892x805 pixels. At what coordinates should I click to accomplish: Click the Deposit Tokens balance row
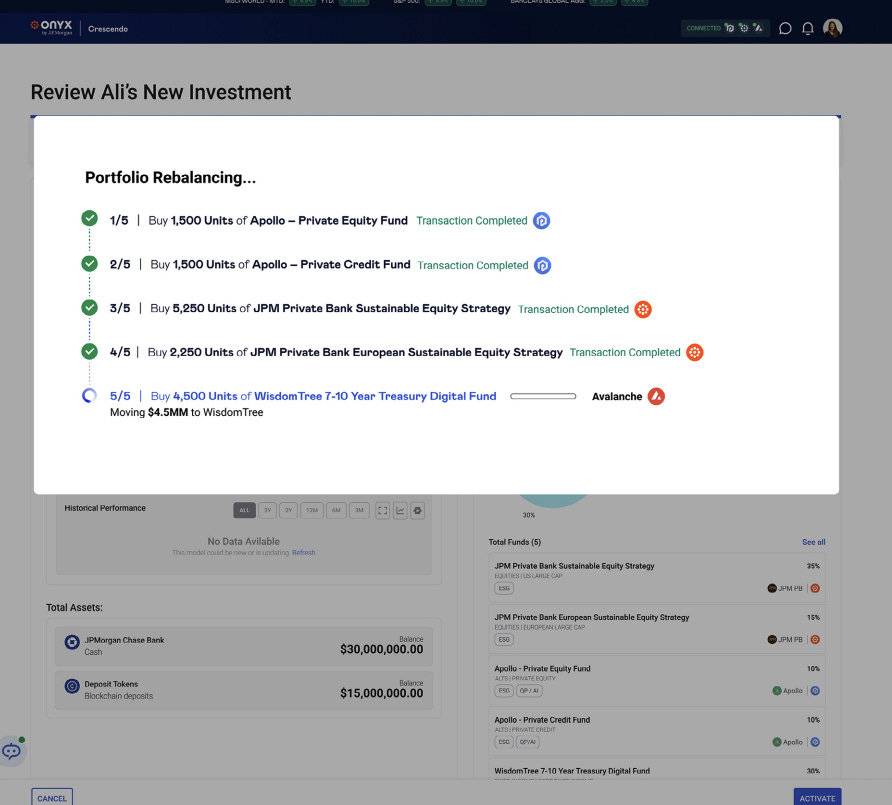(x=243, y=690)
